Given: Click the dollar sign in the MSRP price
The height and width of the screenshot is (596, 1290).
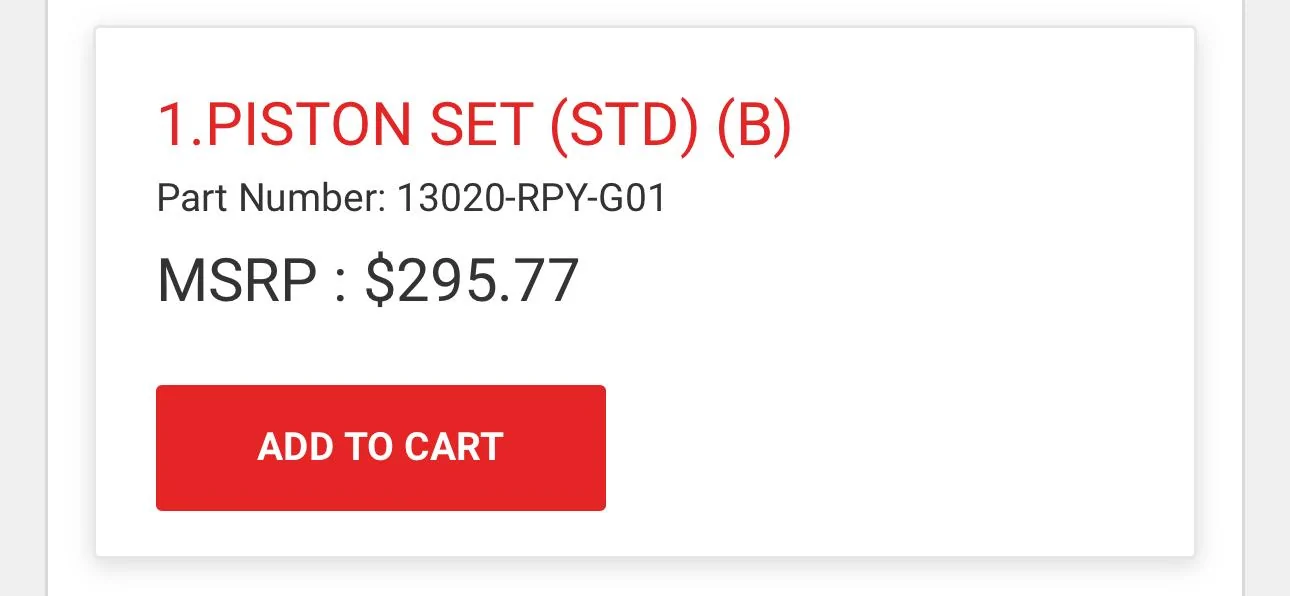Looking at the screenshot, I should (x=379, y=281).
